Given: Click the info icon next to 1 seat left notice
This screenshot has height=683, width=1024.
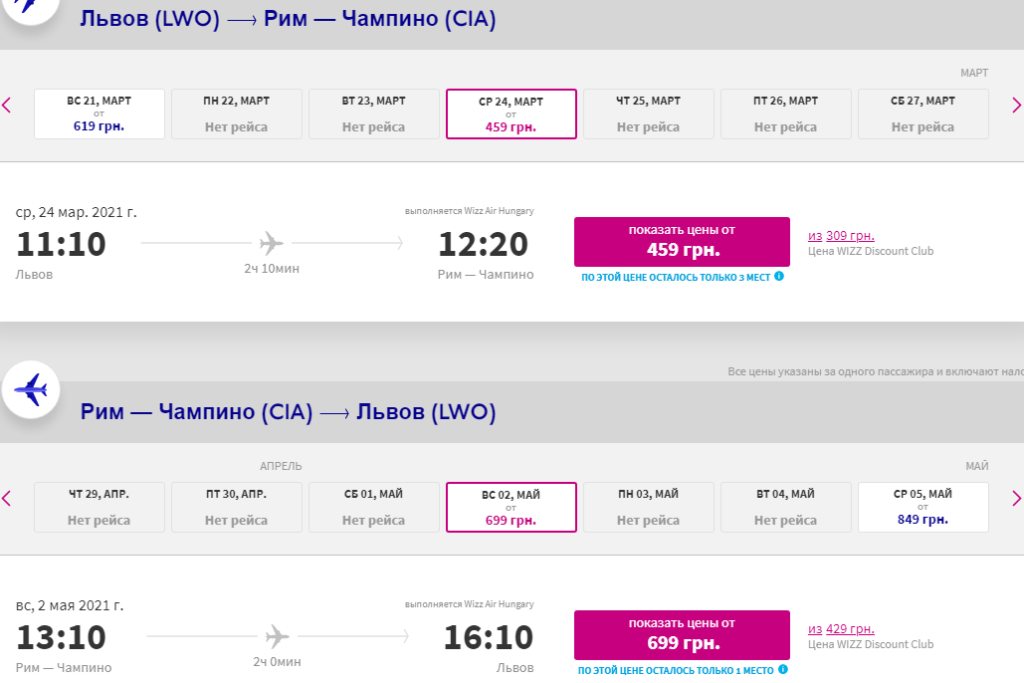Looking at the screenshot, I should (x=783, y=669).
